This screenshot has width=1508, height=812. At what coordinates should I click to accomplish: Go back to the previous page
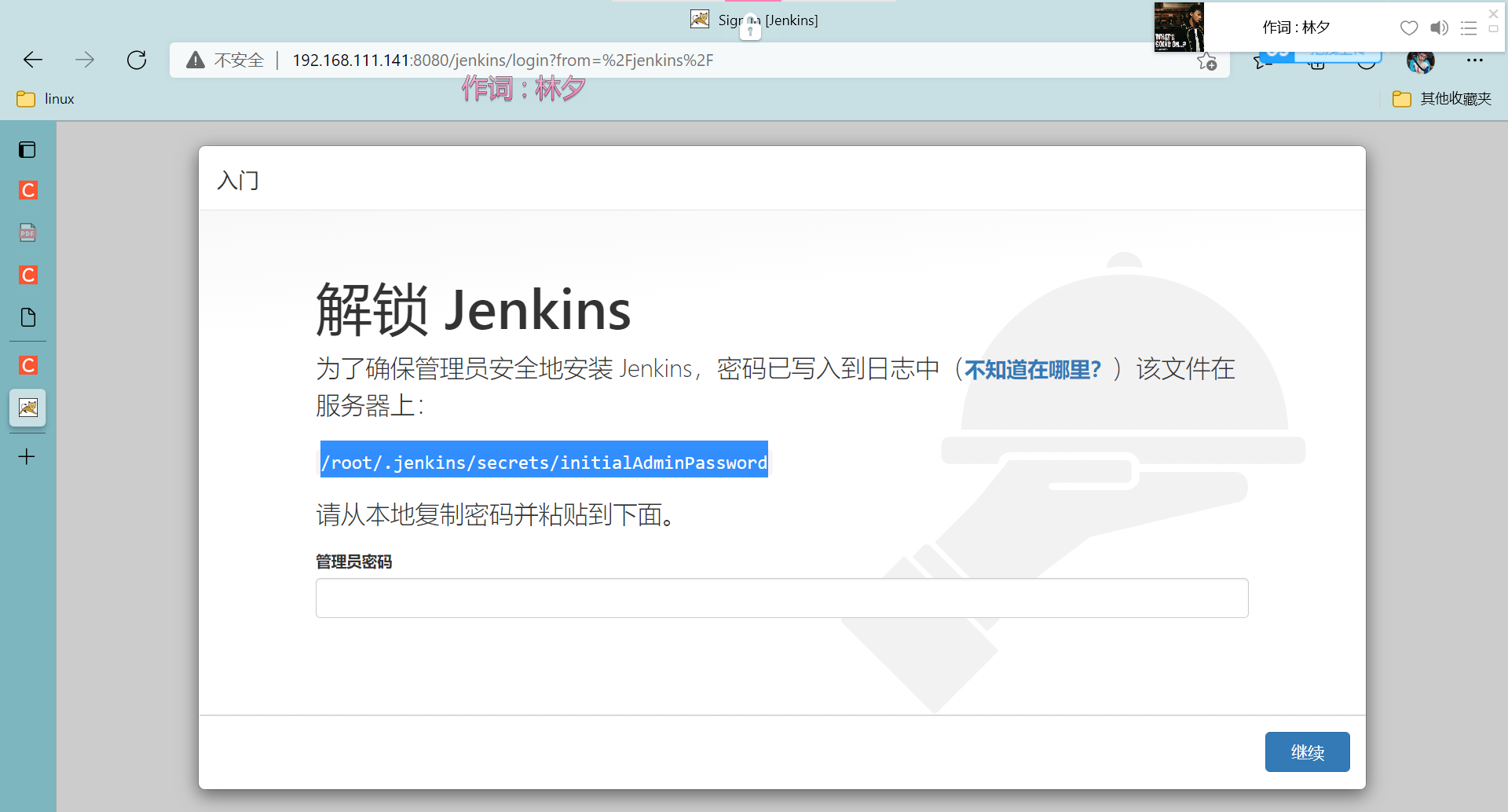(33, 60)
